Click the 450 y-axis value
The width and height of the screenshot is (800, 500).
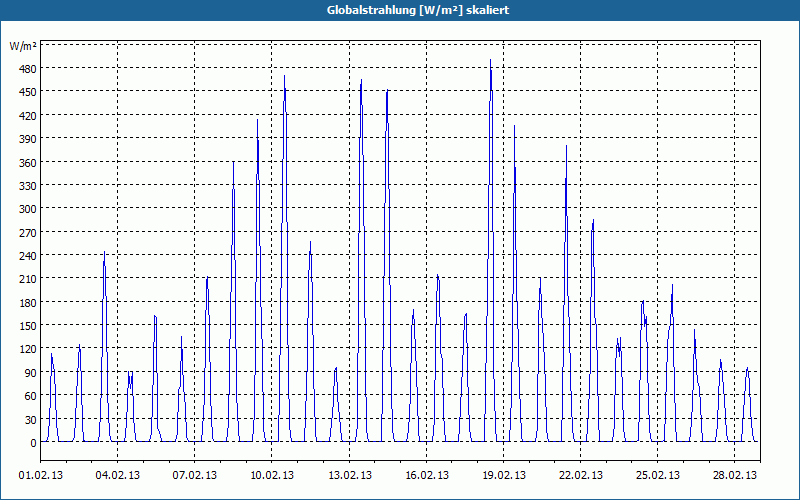point(27,92)
